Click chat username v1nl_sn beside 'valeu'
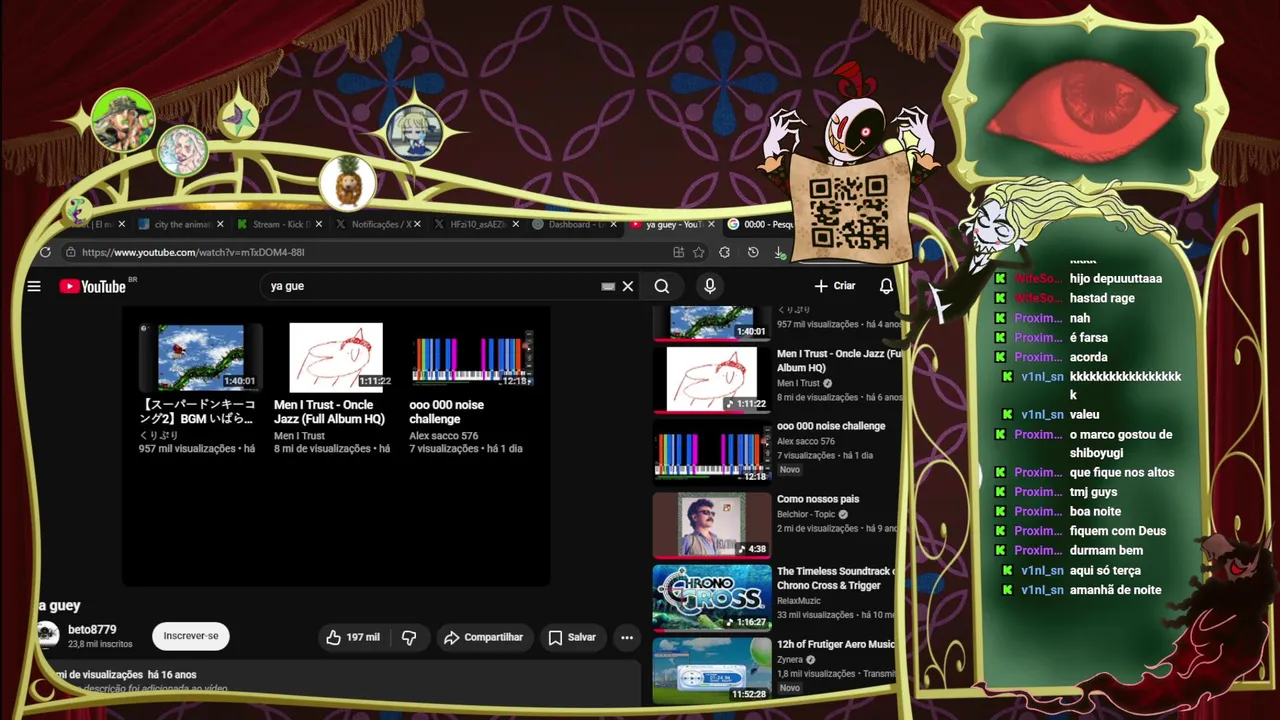The width and height of the screenshot is (1280, 720). [1042, 414]
